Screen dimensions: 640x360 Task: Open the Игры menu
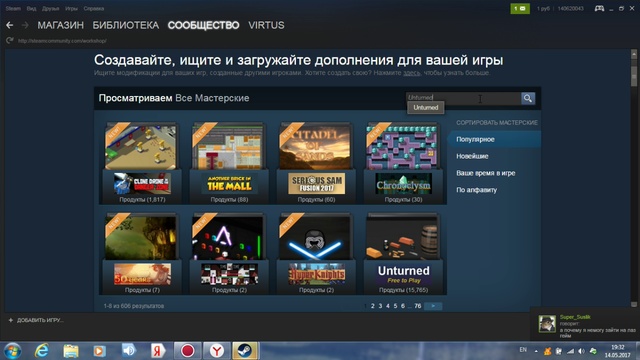tap(71, 9)
